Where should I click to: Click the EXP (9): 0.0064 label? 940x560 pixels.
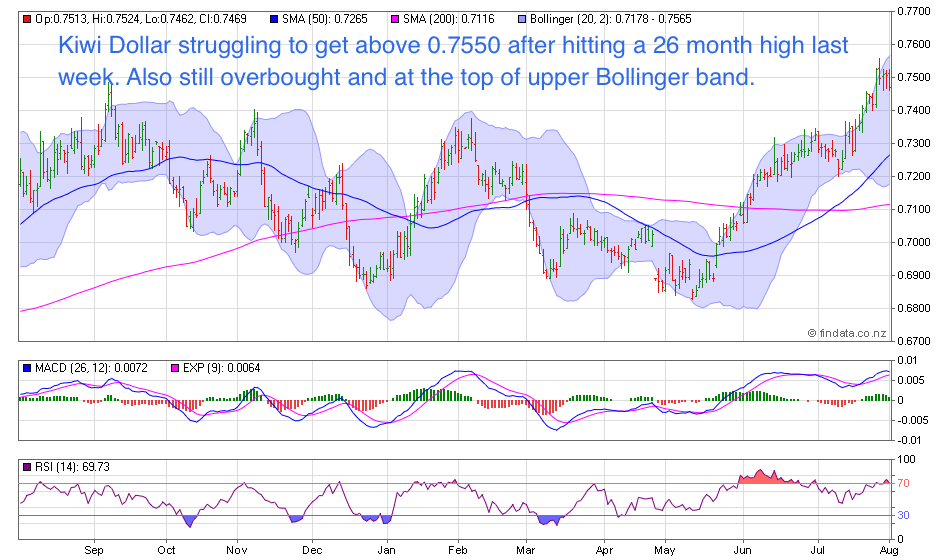tap(222, 368)
